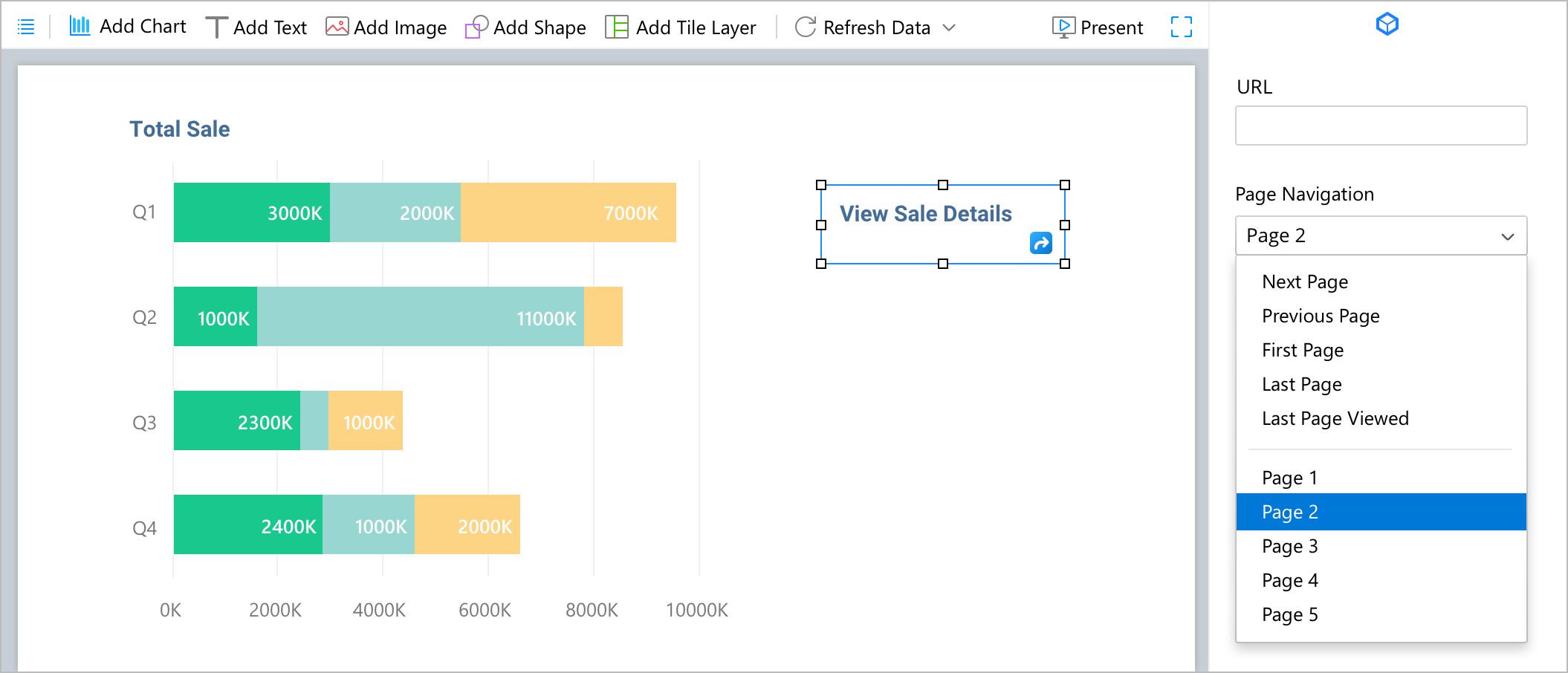Screen dimensions: 1568x673
Task: Select Last Page option
Action: point(1381,384)
